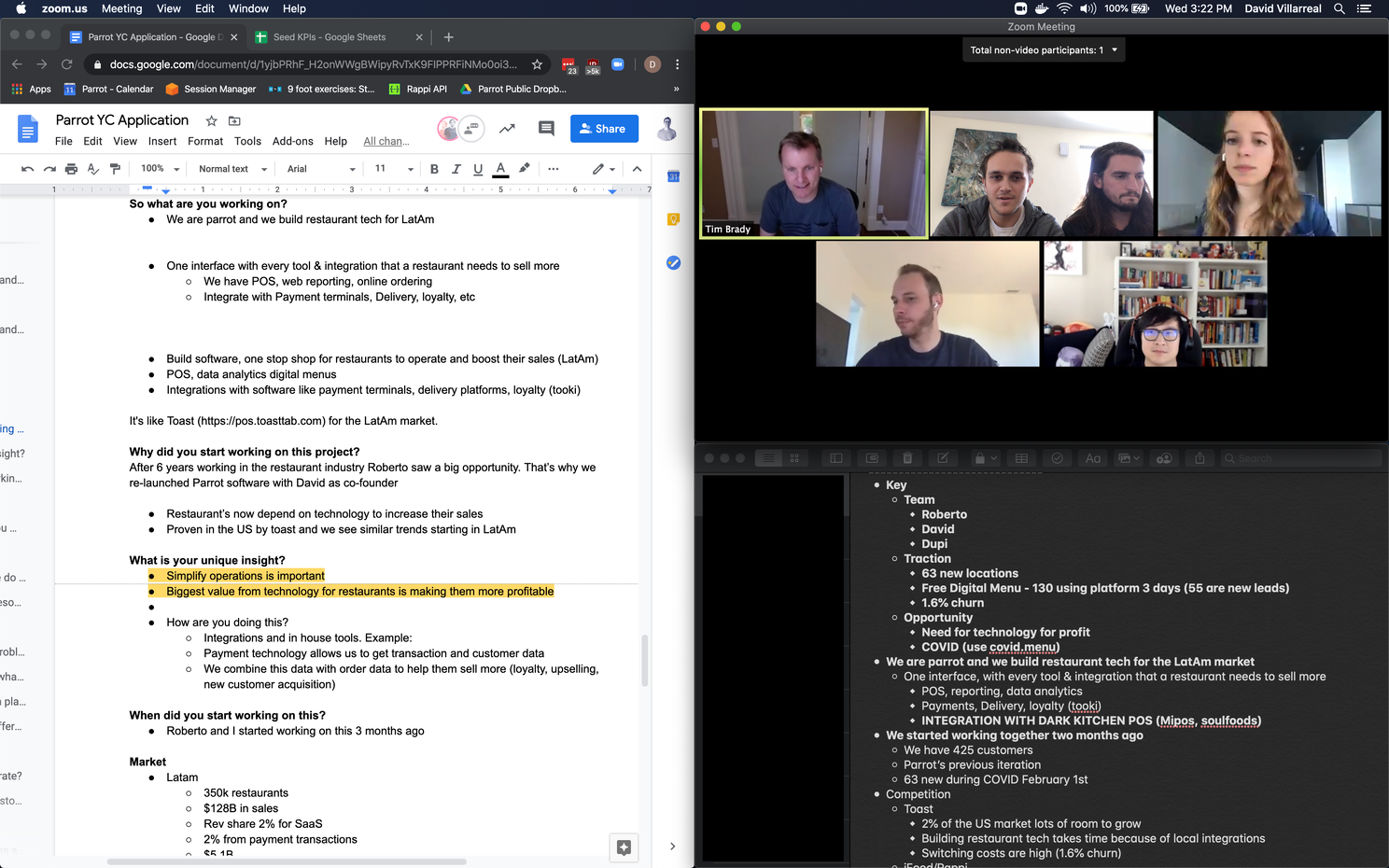Image resolution: width=1389 pixels, height=868 pixels.
Task: Open the Google Calendar side panel icon
Action: (673, 175)
